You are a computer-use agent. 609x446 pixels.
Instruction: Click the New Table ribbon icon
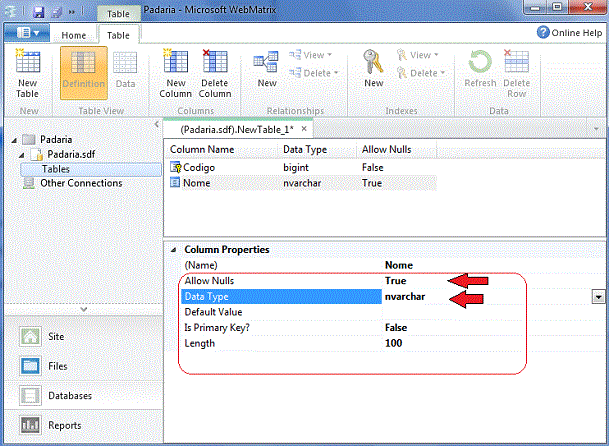[x=27, y=74]
